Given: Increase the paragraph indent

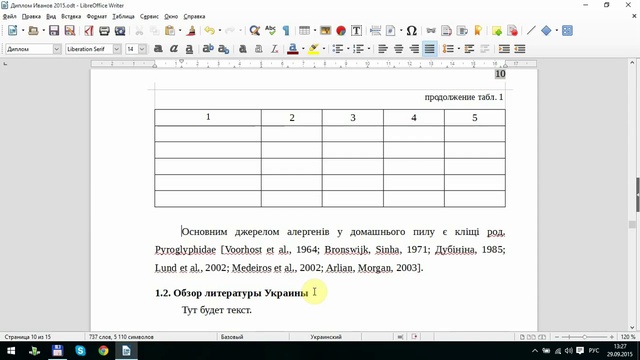Looking at the screenshot, I should (504, 49).
